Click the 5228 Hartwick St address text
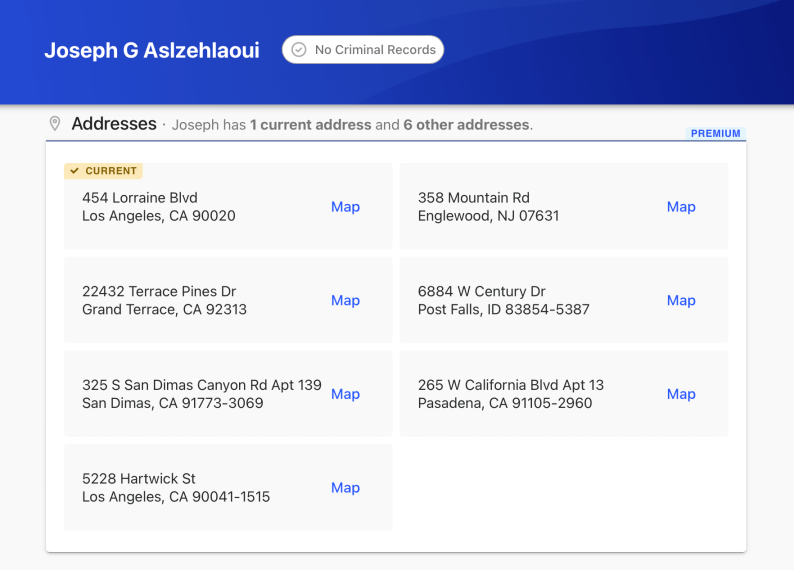Image resolution: width=794 pixels, height=570 pixels. [139, 479]
